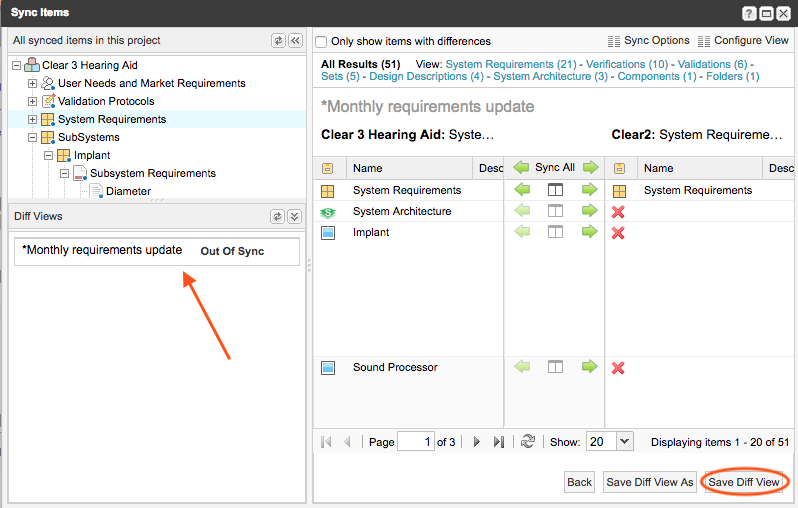798x508 pixels.
Task: Expand User Needs and Market Requirements node
Action: pos(33,83)
